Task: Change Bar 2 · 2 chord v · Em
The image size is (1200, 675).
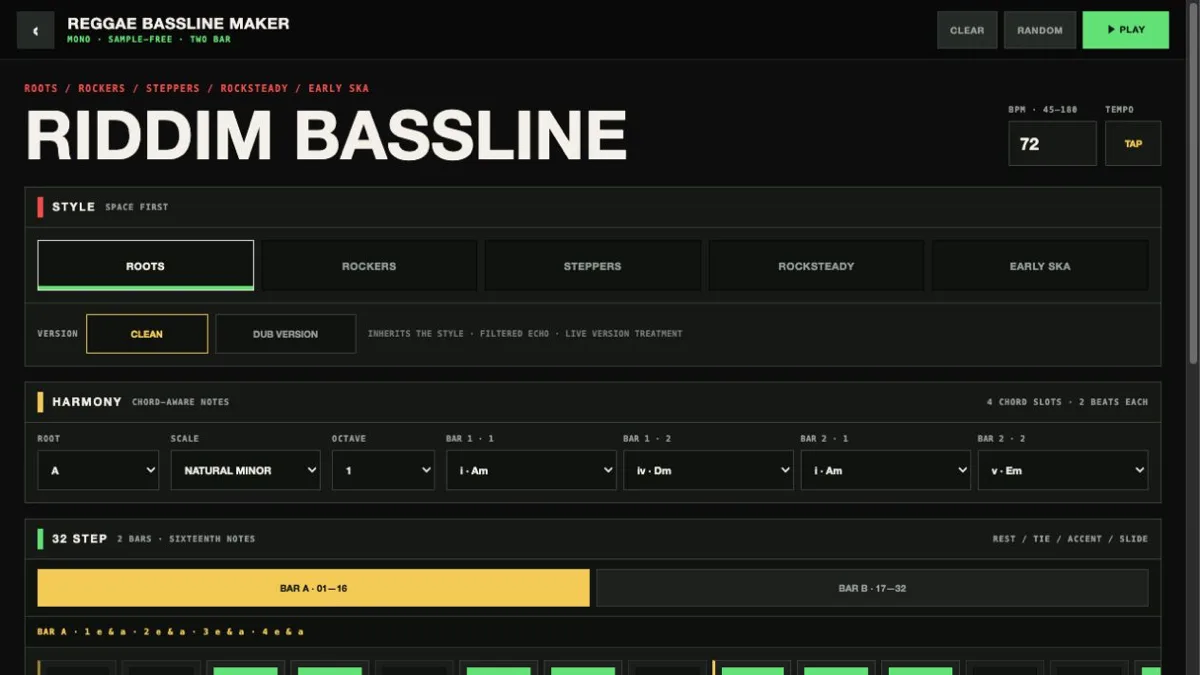Action: pos(1063,470)
